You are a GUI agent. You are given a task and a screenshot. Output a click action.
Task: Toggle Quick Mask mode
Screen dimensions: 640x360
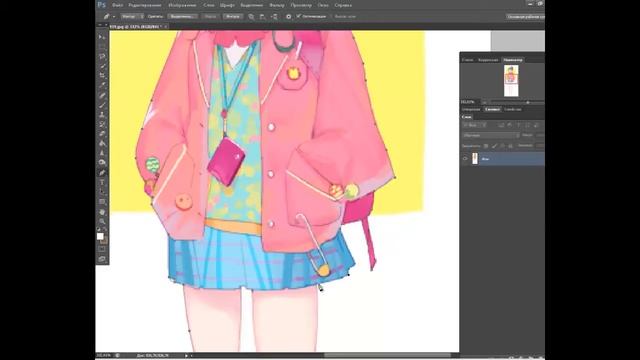102,249
